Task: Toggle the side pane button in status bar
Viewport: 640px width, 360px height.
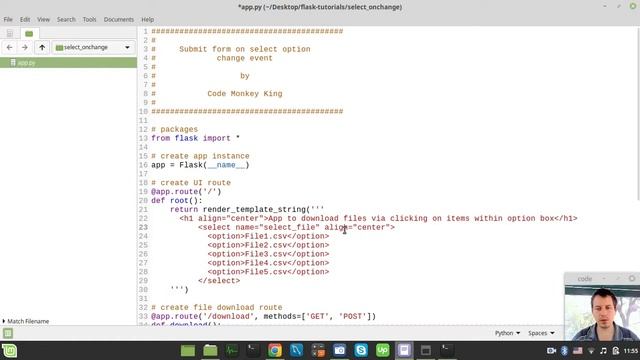Action: click(x=8, y=333)
